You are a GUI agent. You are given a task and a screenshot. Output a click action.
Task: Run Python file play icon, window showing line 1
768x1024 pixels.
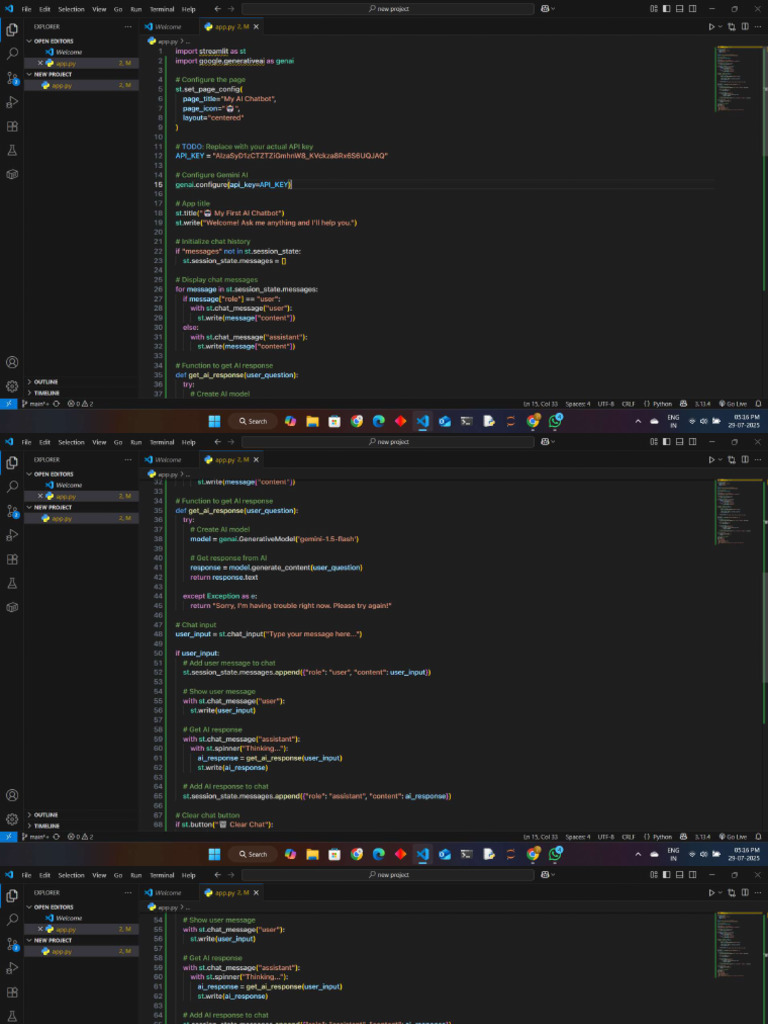tap(712, 27)
